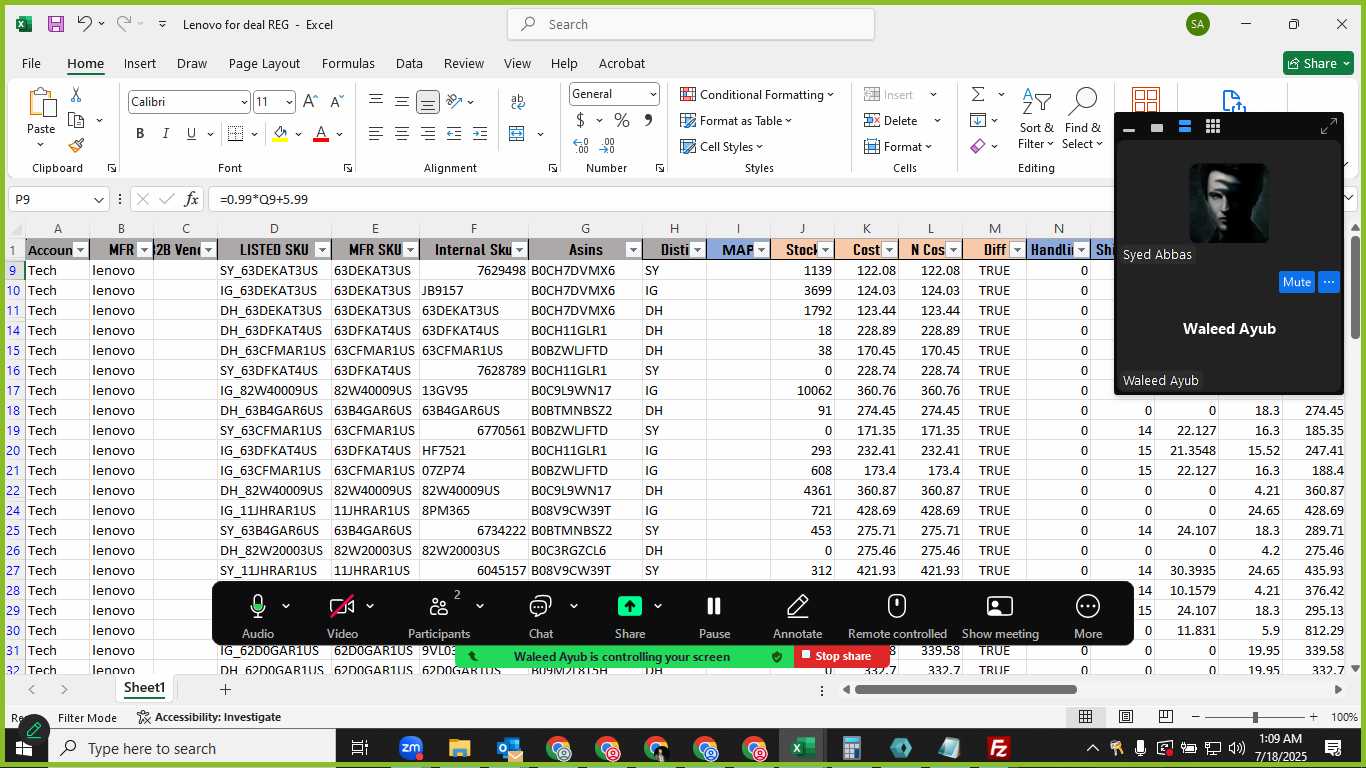Expand the Name Box P9 dropdown
Screen dimensions: 1366x768
(98, 199)
